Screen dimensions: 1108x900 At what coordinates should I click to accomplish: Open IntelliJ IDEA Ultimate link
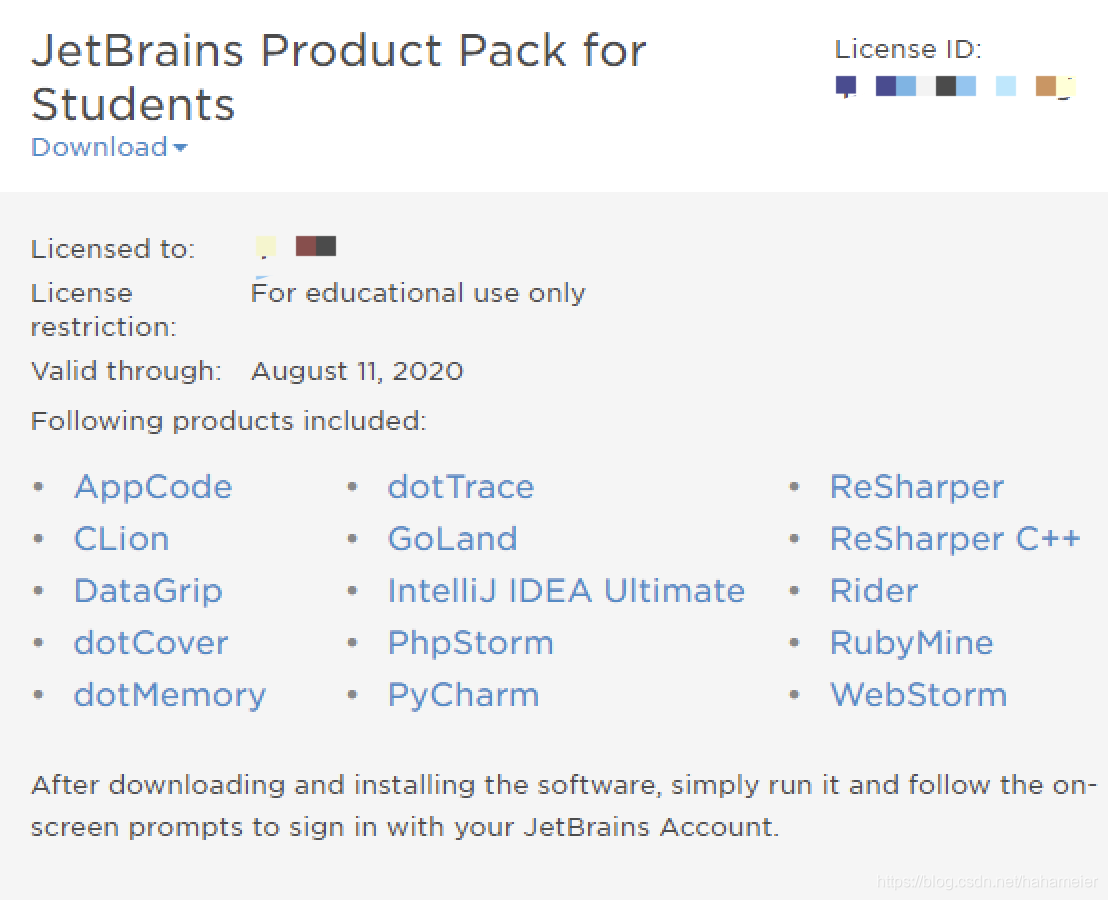(x=566, y=591)
